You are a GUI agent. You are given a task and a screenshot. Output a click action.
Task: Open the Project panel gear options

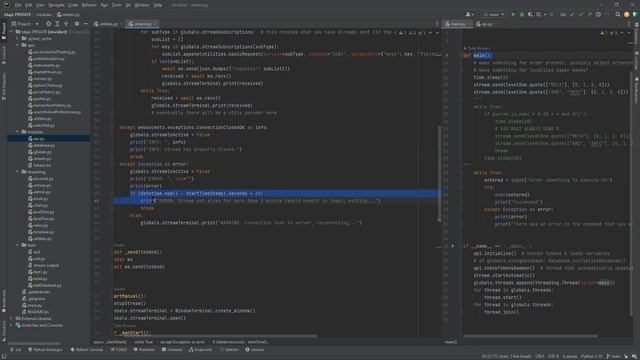(x=77, y=24)
